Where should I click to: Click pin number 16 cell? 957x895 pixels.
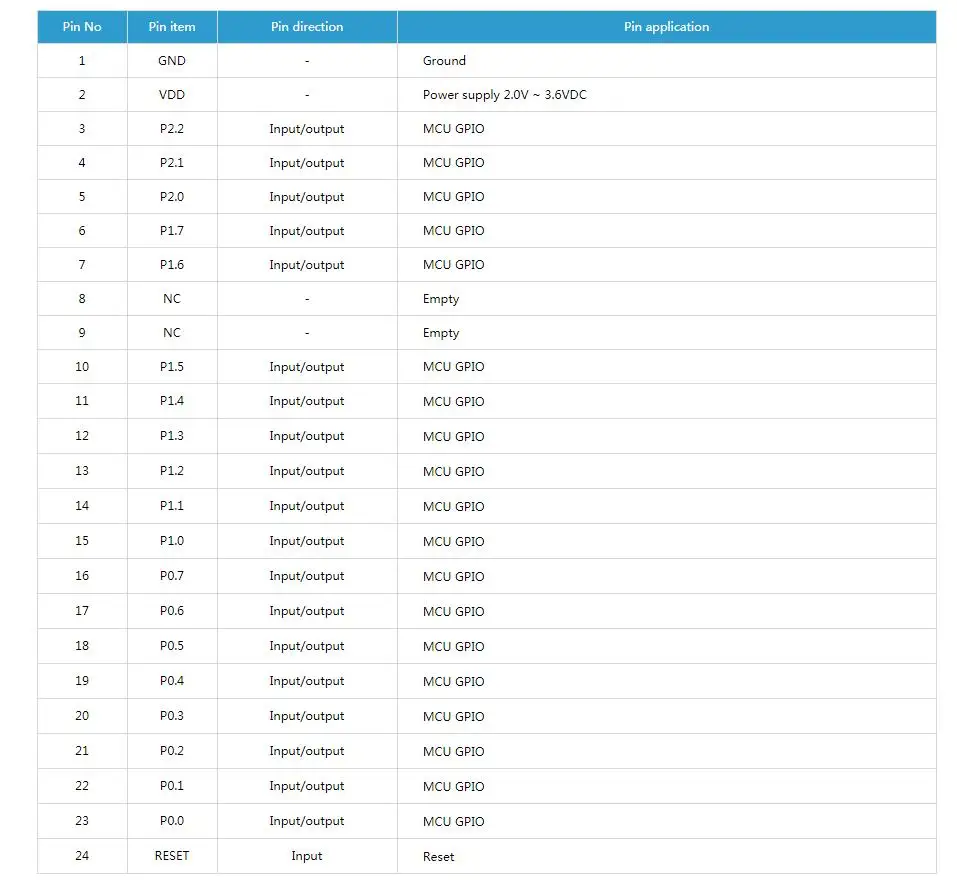click(82, 576)
